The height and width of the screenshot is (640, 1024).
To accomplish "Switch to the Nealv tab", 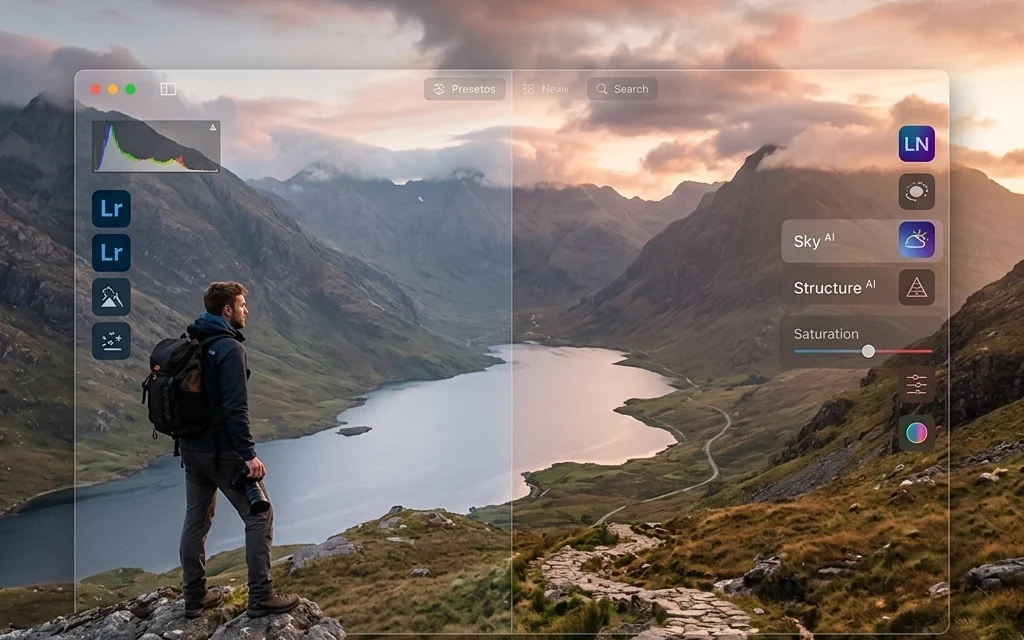I will point(545,89).
